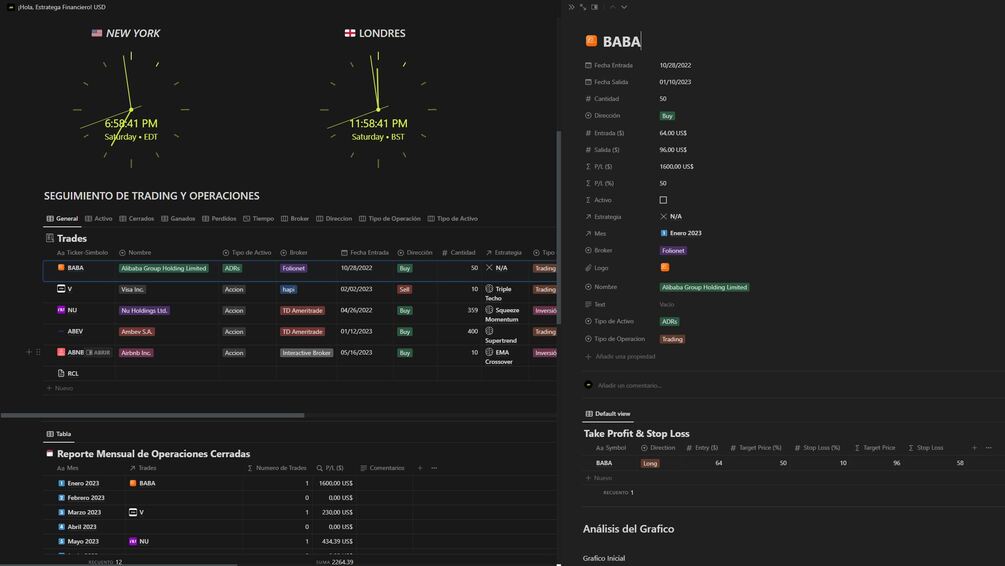Viewport: 1005px width, 566px height.
Task: Select the Tabla view tab
Action: 59,434
